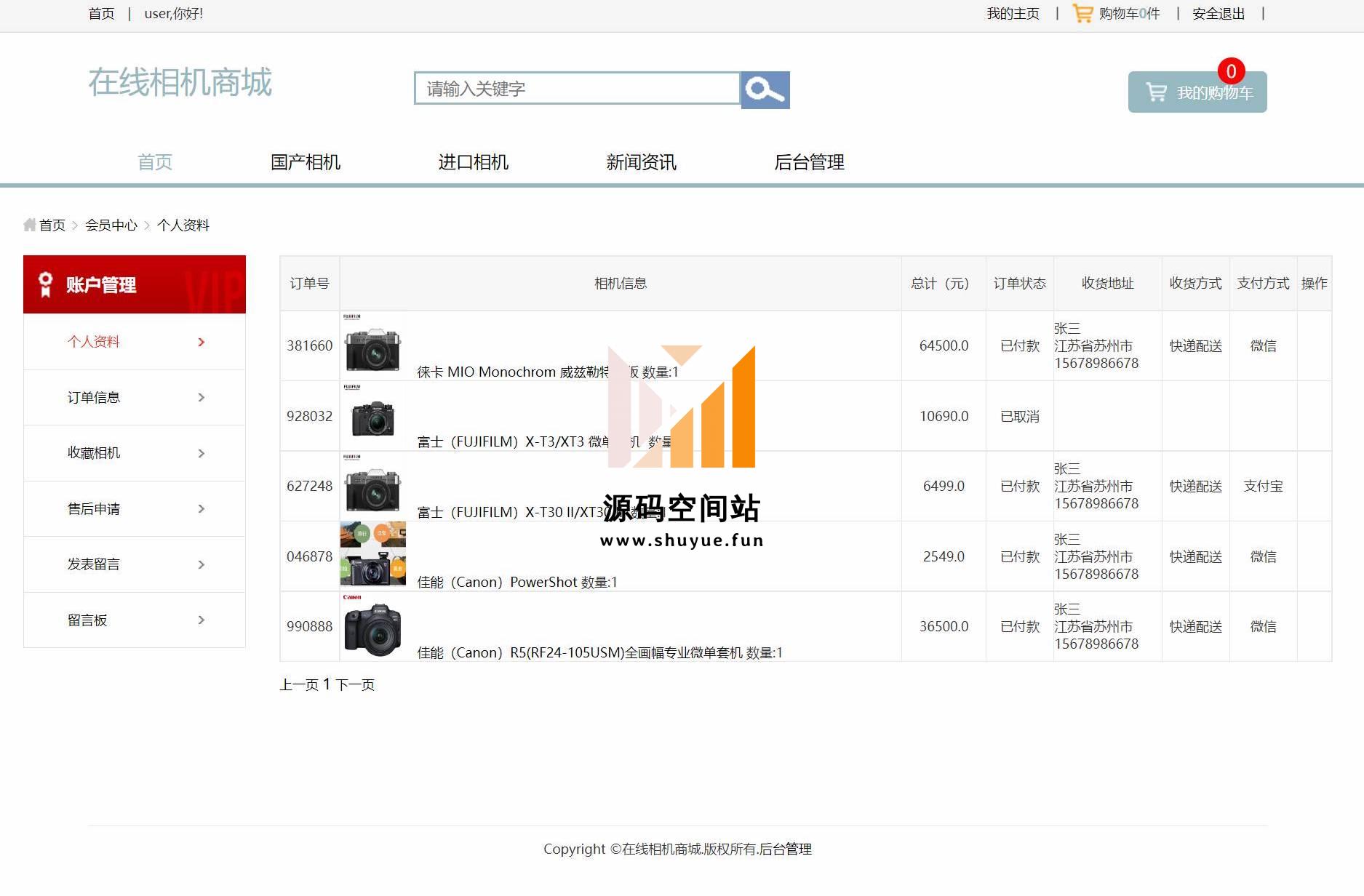1364x896 pixels.
Task: Click 安全退出 to log out
Action: point(1219,14)
